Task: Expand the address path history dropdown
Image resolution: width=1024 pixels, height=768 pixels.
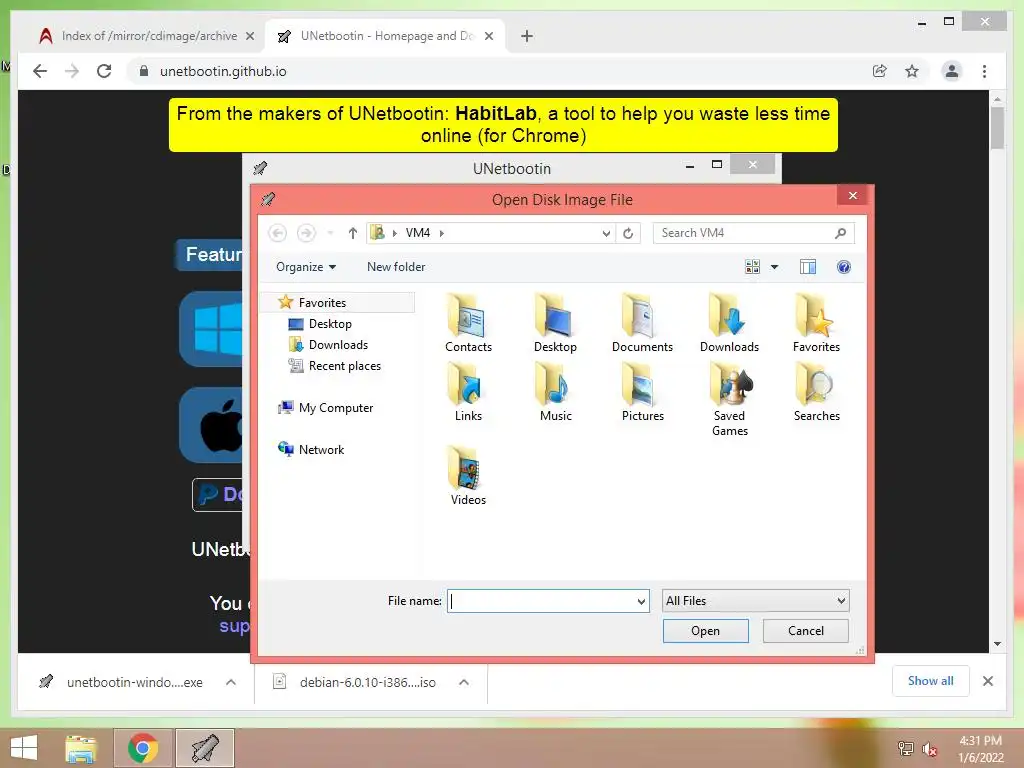Action: click(606, 233)
